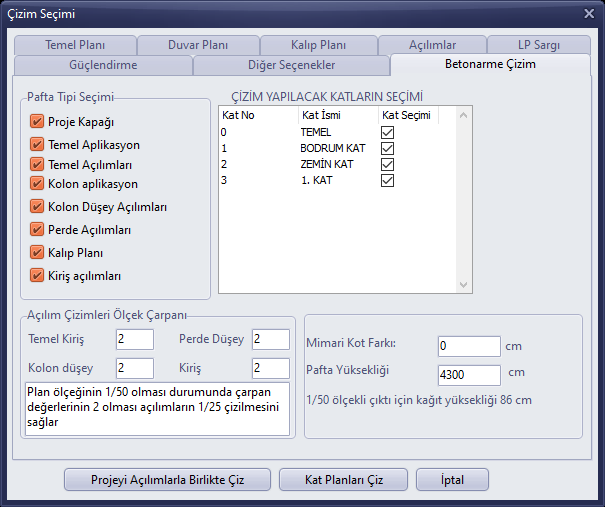
Task: Select the 1. KAT name cell
Action: pos(316,181)
